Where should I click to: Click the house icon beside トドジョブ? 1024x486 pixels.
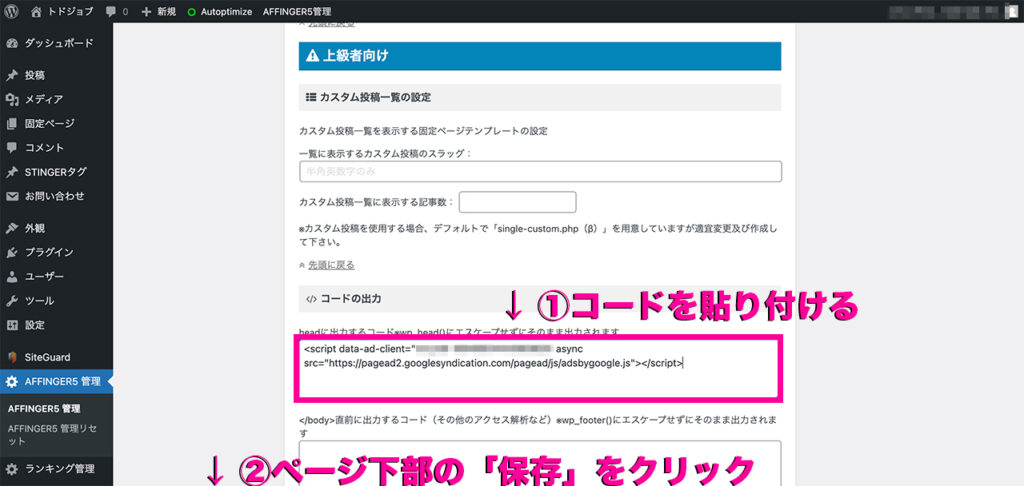point(37,11)
